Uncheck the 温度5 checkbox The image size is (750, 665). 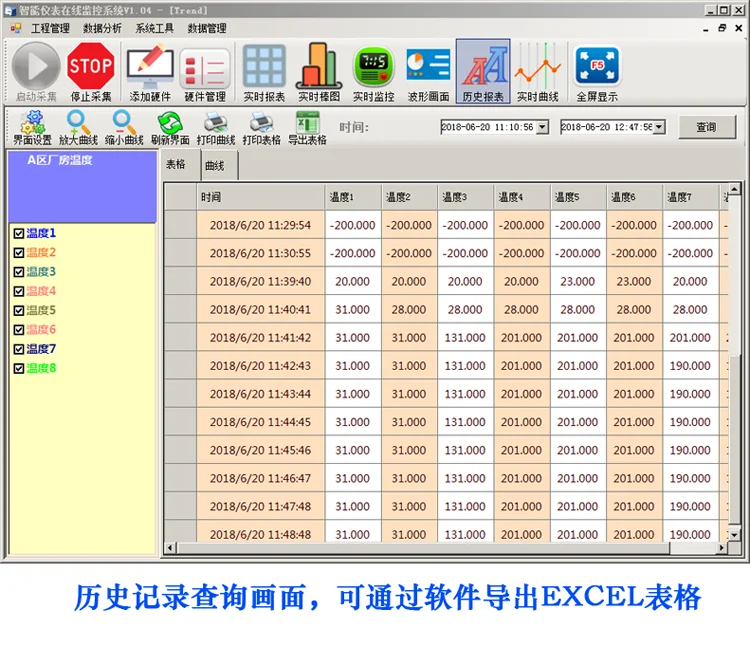pos(19,310)
